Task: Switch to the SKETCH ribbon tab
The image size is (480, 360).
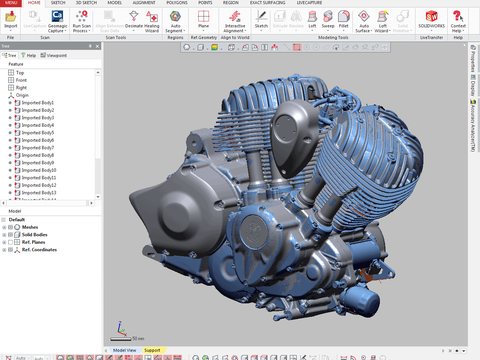Action: (58, 3)
